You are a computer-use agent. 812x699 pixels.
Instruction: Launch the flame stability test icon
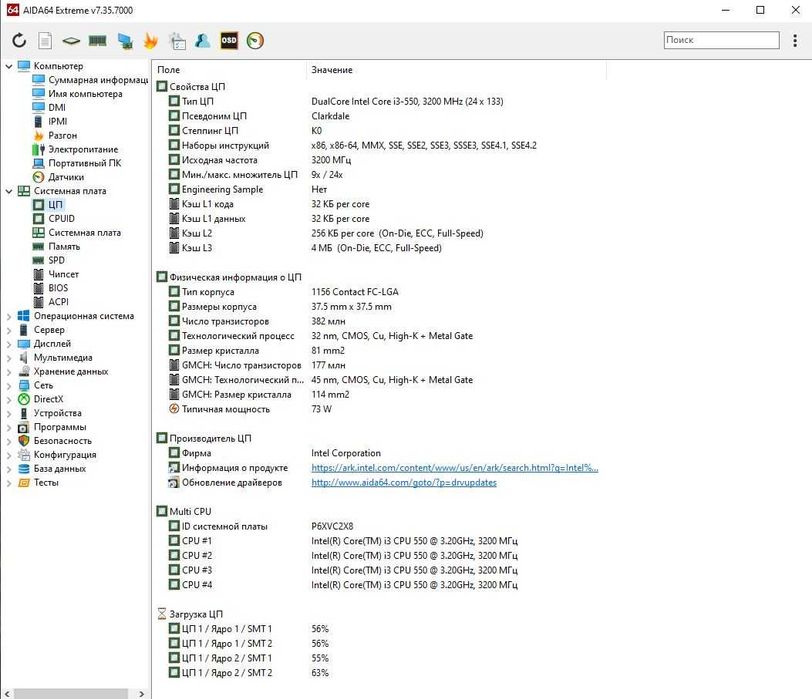[x=151, y=41]
